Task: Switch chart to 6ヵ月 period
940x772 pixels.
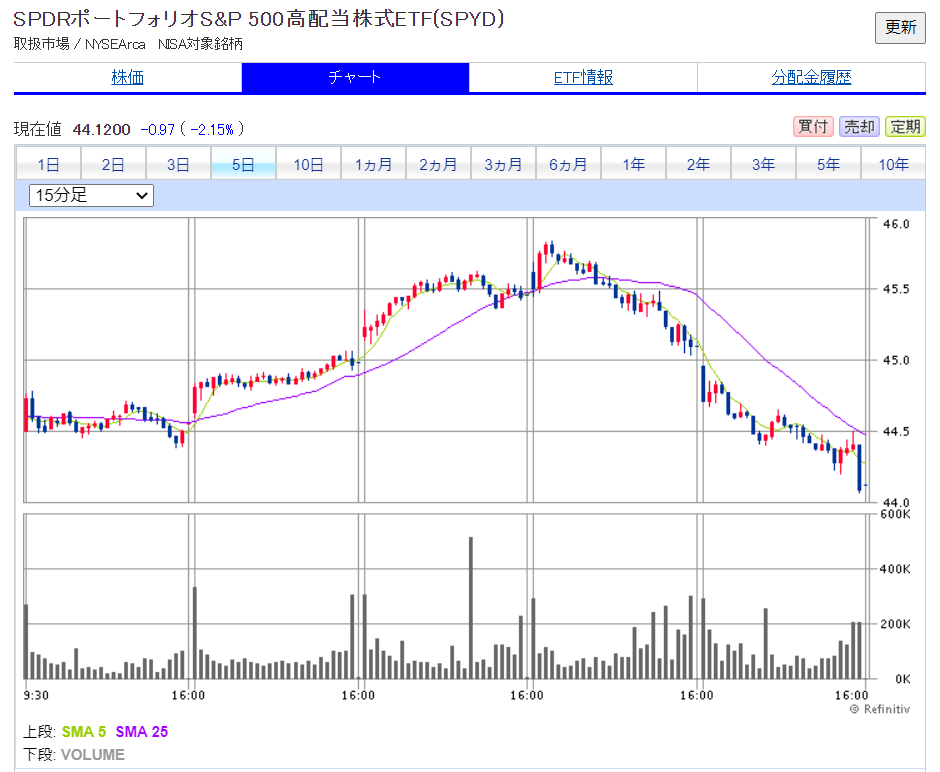Action: (x=568, y=164)
